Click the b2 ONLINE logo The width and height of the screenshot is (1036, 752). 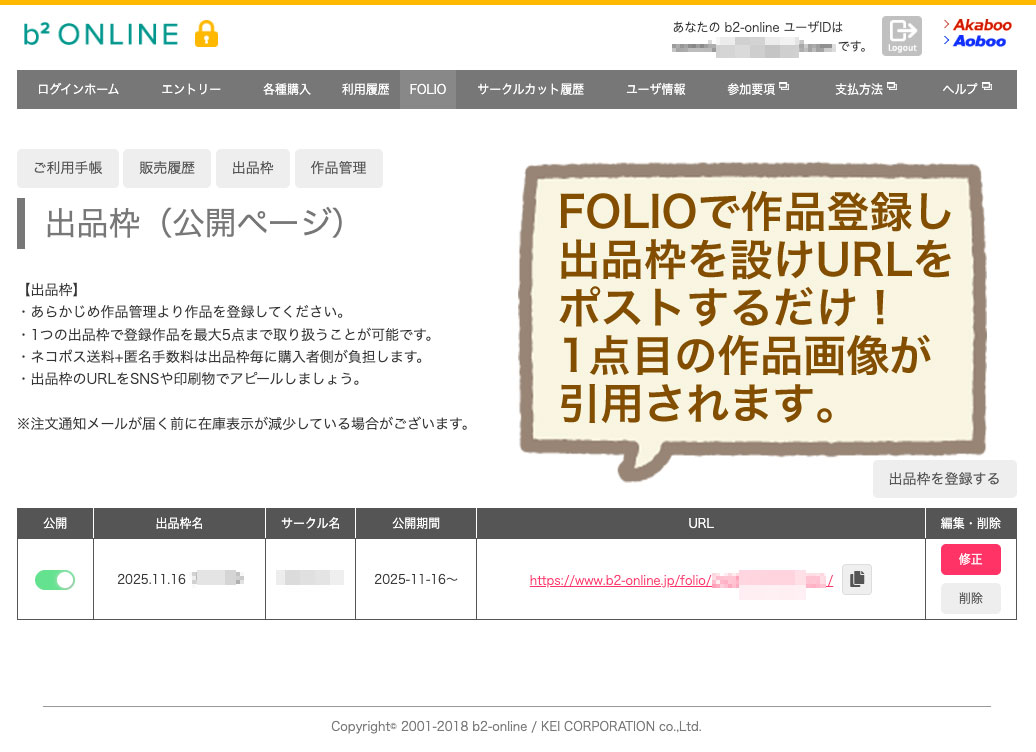coord(101,34)
